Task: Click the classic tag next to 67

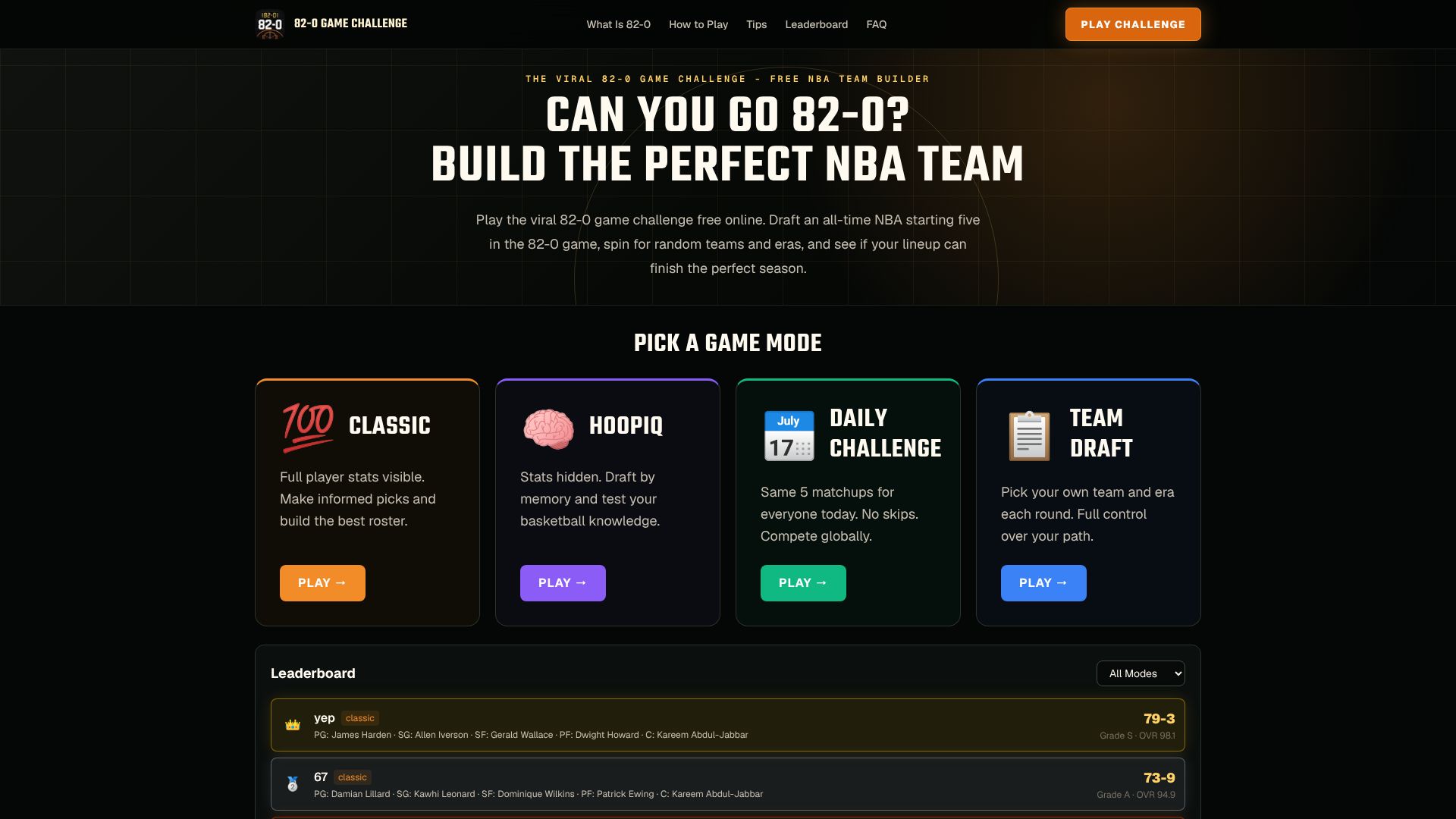Action: 352,777
